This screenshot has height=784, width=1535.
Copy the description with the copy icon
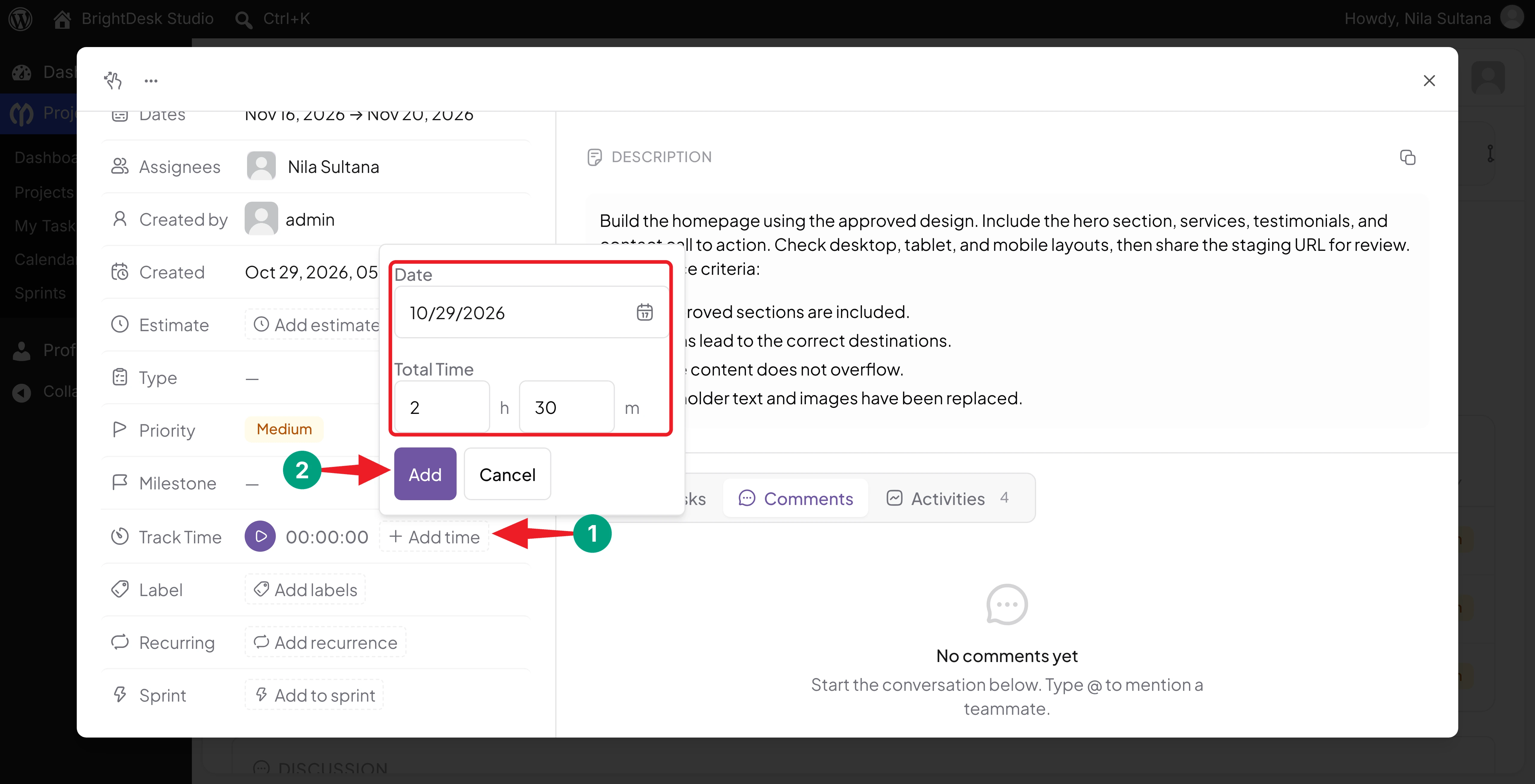[1408, 157]
